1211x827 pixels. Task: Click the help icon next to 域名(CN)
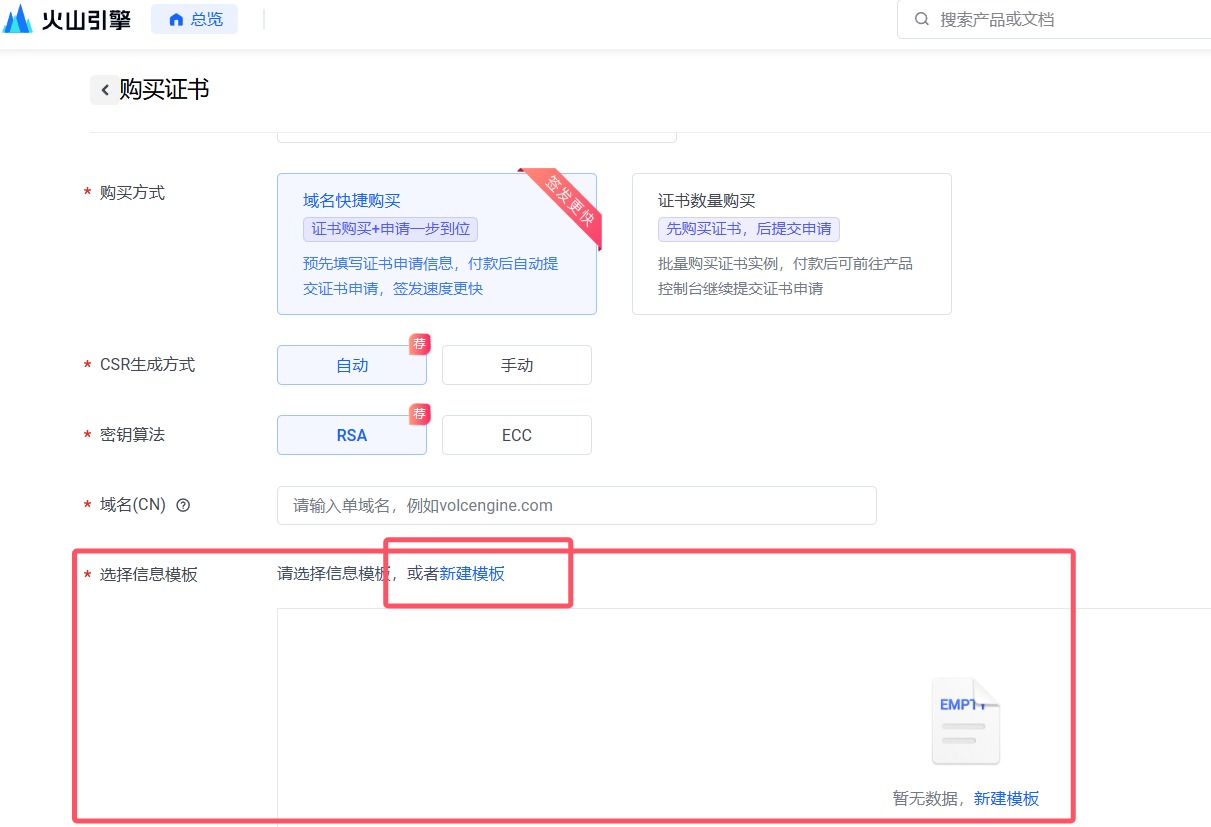tap(183, 505)
